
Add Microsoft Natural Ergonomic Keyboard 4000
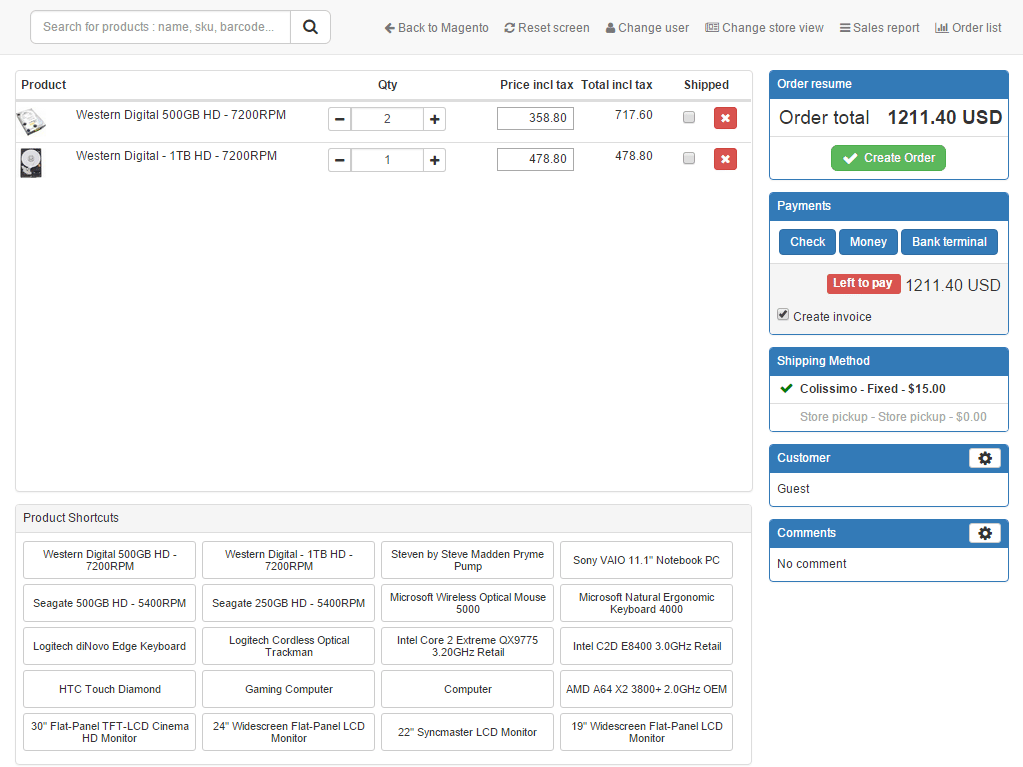[646, 603]
